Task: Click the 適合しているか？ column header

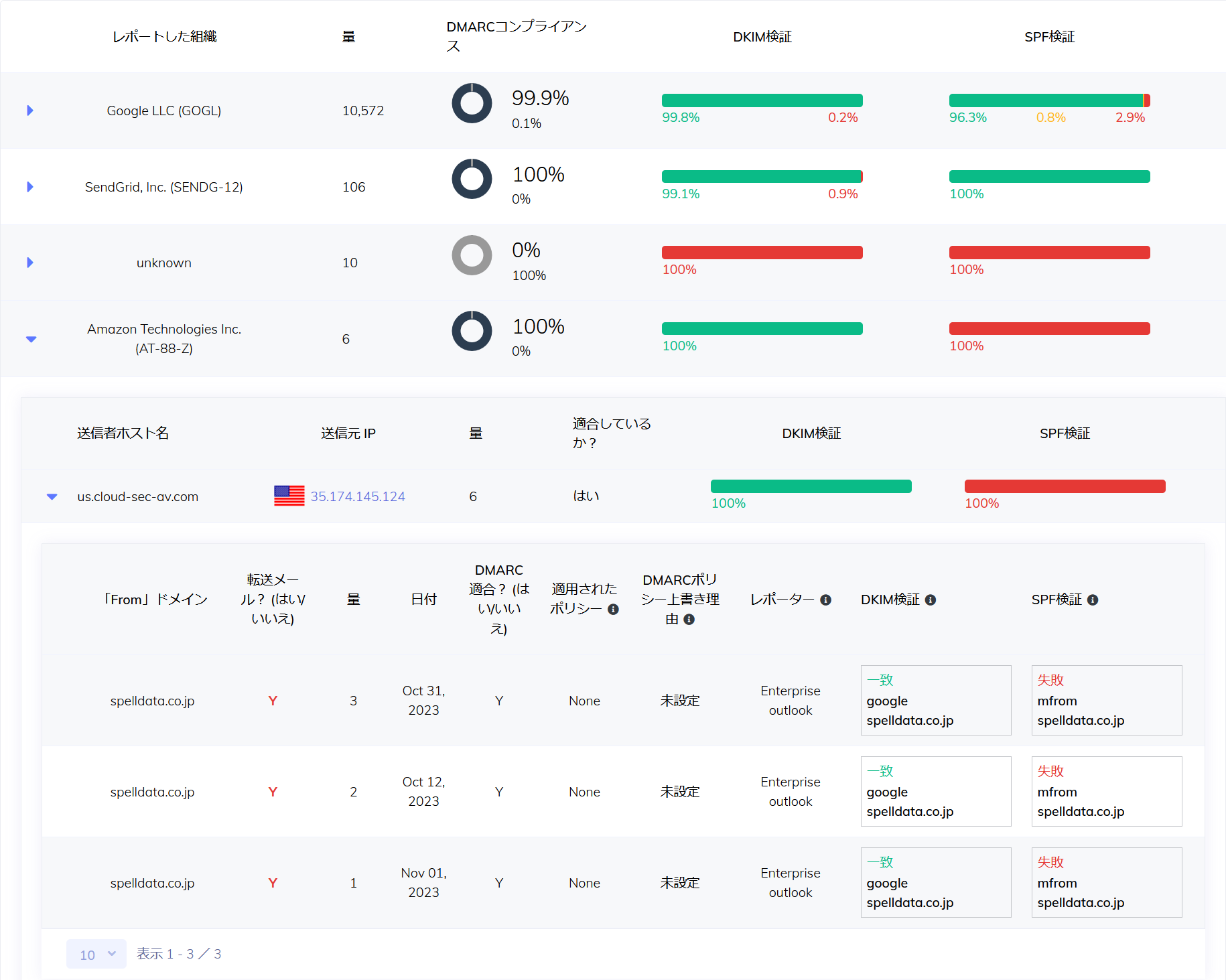Action: point(612,433)
